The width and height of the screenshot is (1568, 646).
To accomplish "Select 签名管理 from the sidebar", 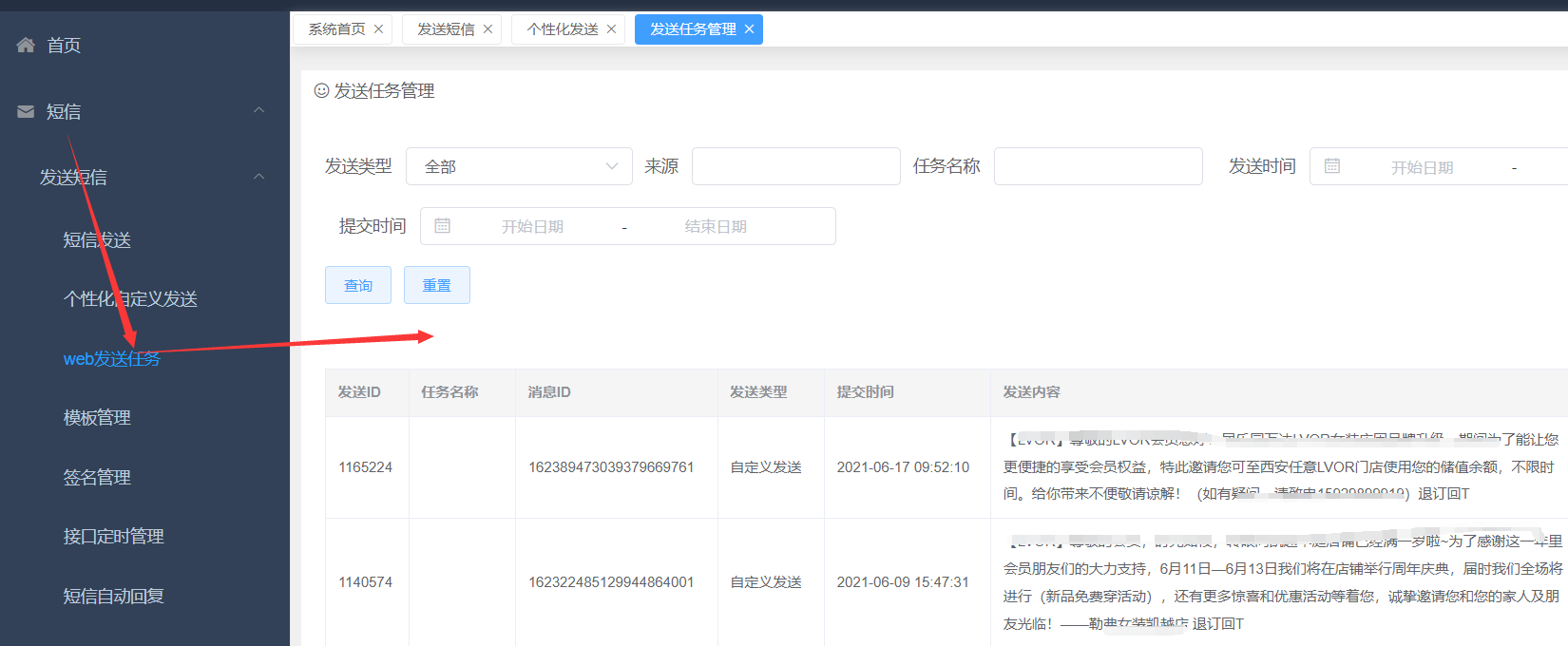I will coord(97,478).
